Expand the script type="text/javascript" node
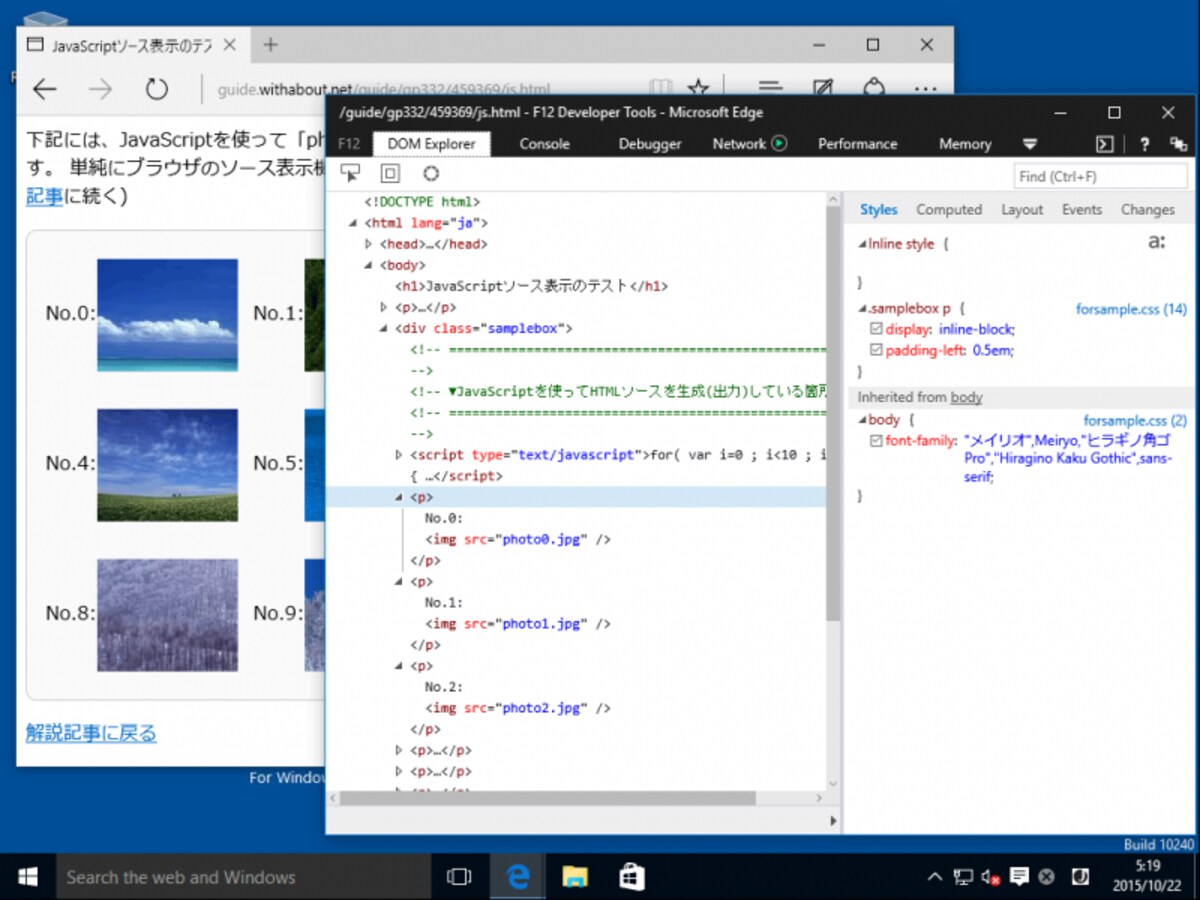The width and height of the screenshot is (1200, 900). [x=400, y=455]
